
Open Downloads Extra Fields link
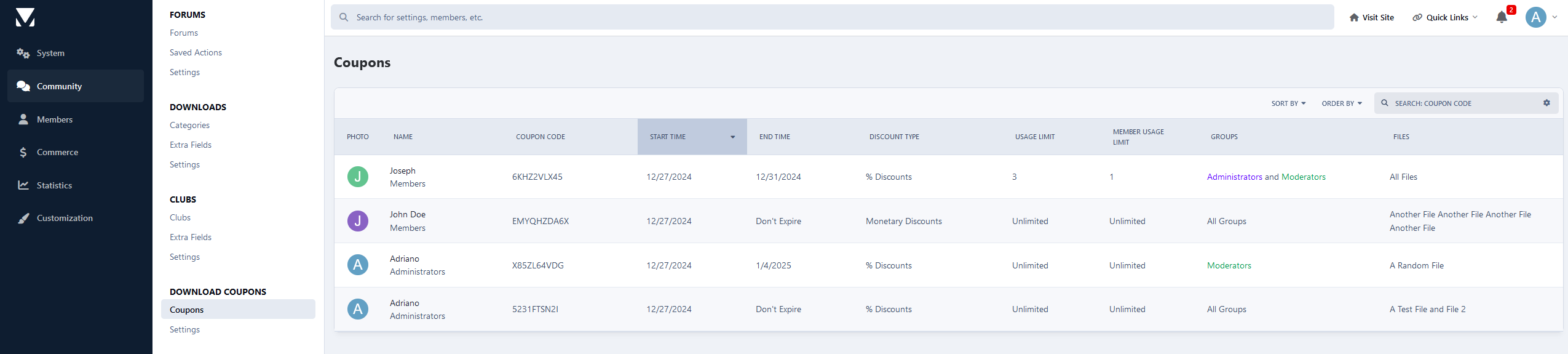(x=191, y=145)
